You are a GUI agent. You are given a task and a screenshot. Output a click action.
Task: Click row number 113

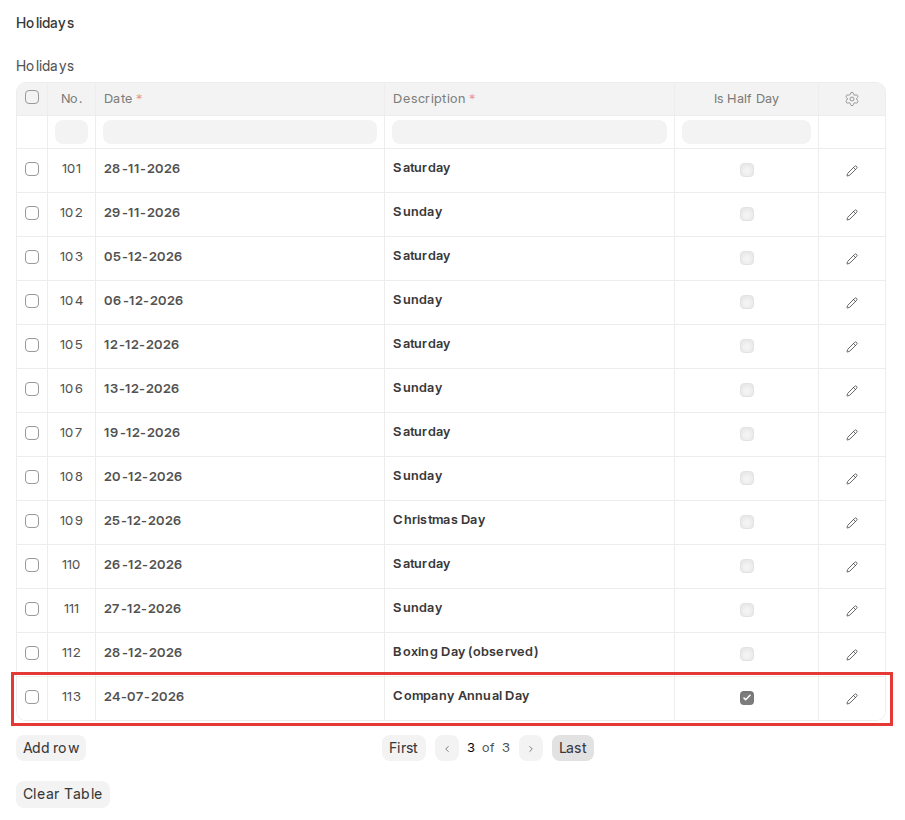tap(72, 697)
